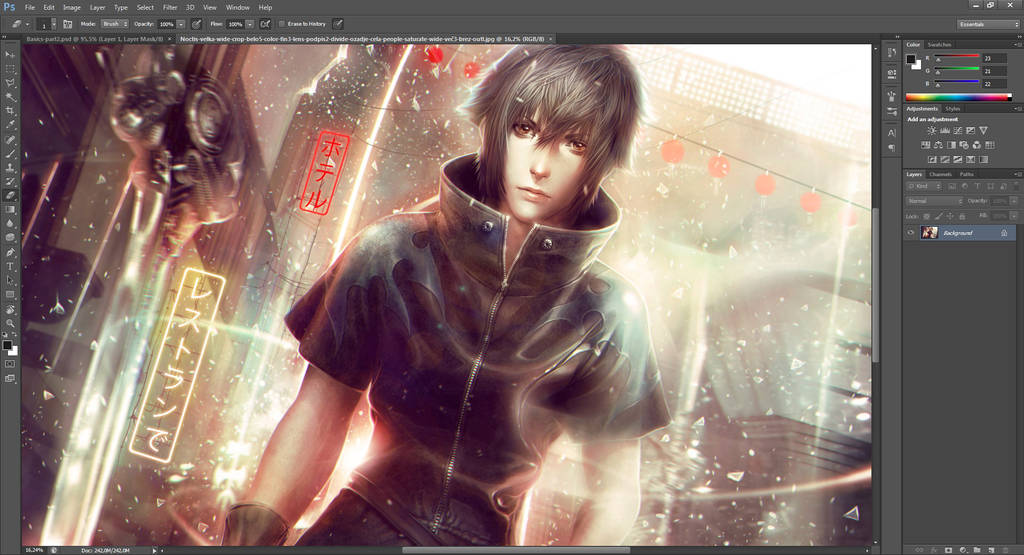Screen dimensions: 1024x555
Task: Switch to the Channels tab
Action: [940, 174]
